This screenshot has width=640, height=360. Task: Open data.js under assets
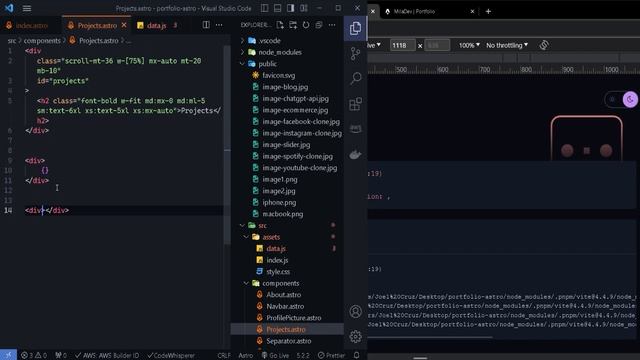pyautogui.click(x=276, y=249)
